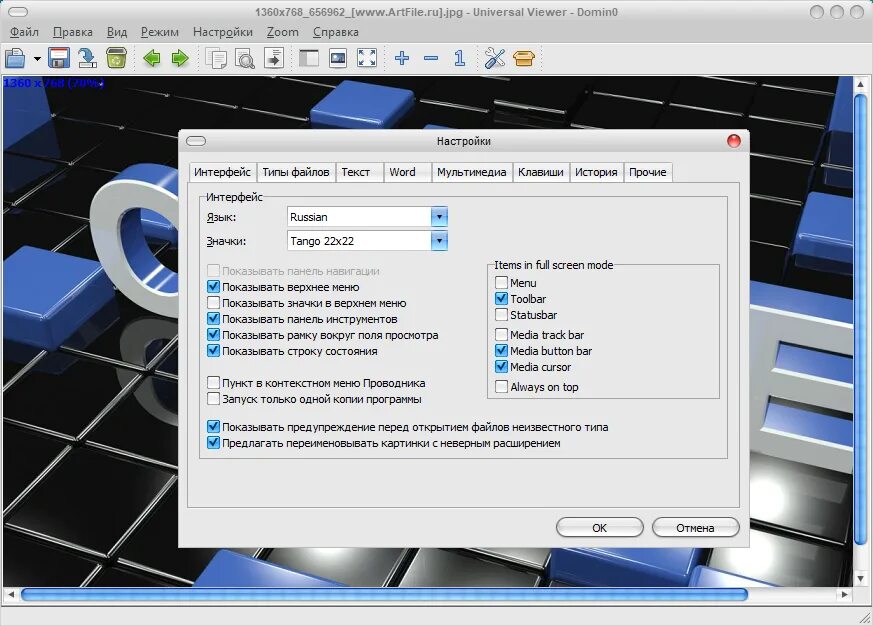
Task: Click the scroll left arrow at bottom
Action: pos(11,595)
